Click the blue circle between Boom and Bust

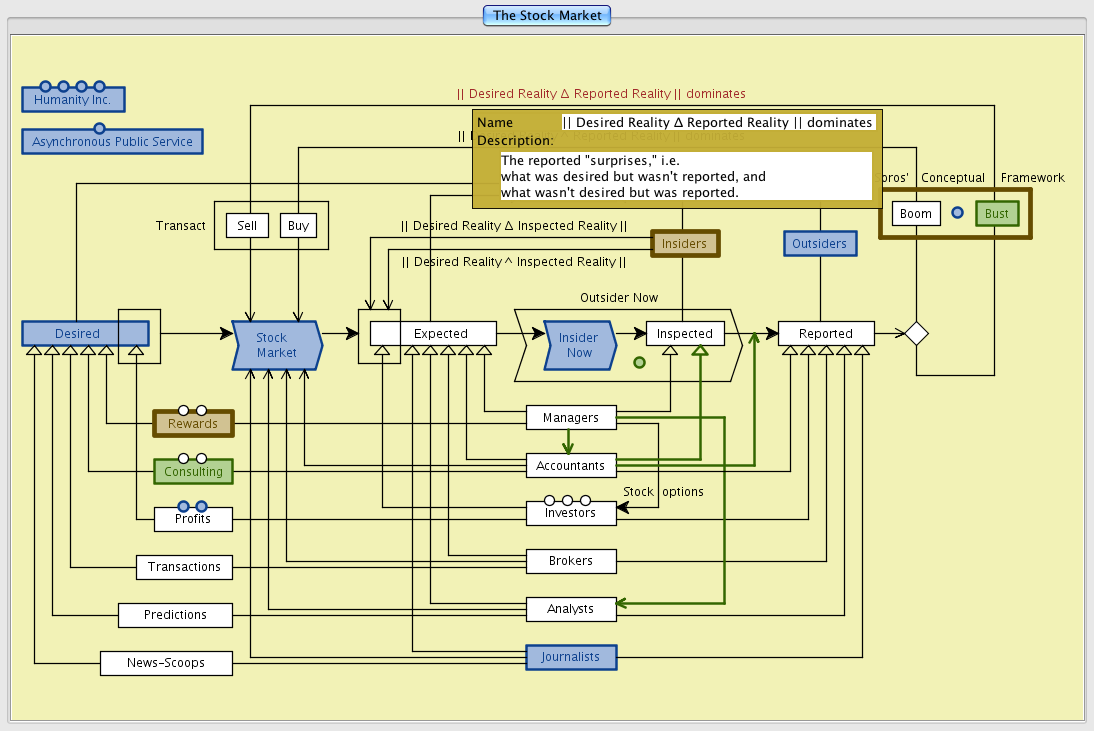[x=957, y=213]
